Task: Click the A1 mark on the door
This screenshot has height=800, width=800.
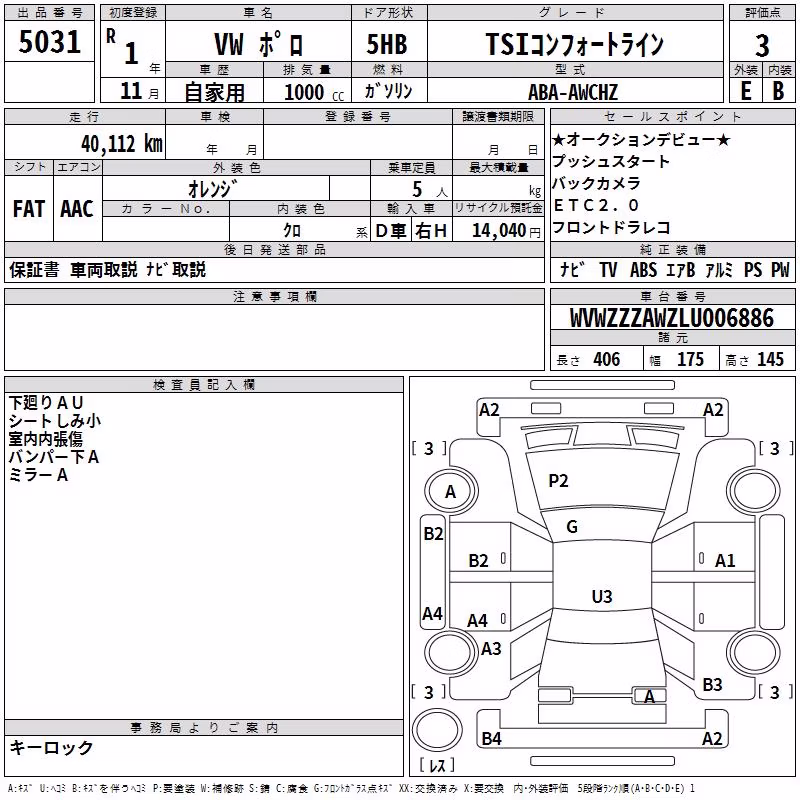Action: click(725, 561)
